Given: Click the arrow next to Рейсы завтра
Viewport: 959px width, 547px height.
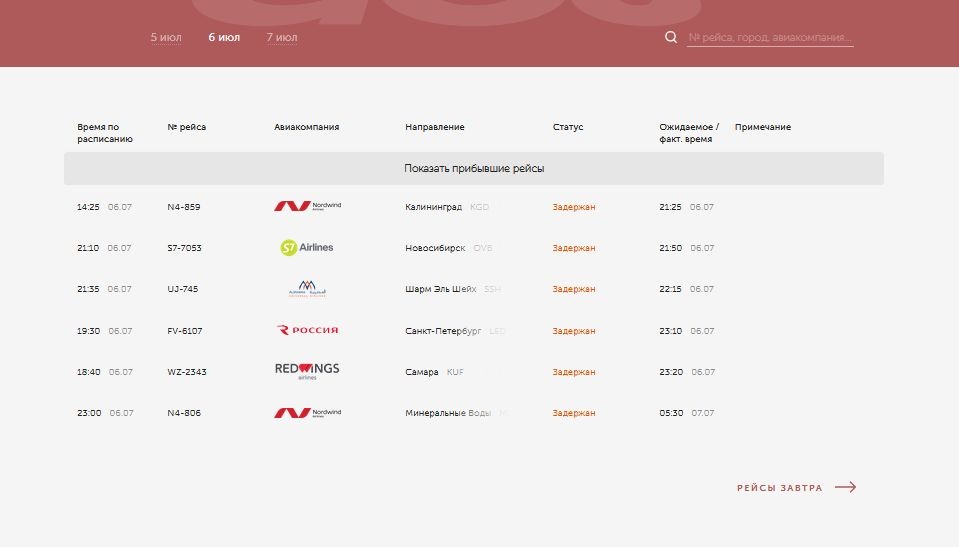Looking at the screenshot, I should (845, 487).
